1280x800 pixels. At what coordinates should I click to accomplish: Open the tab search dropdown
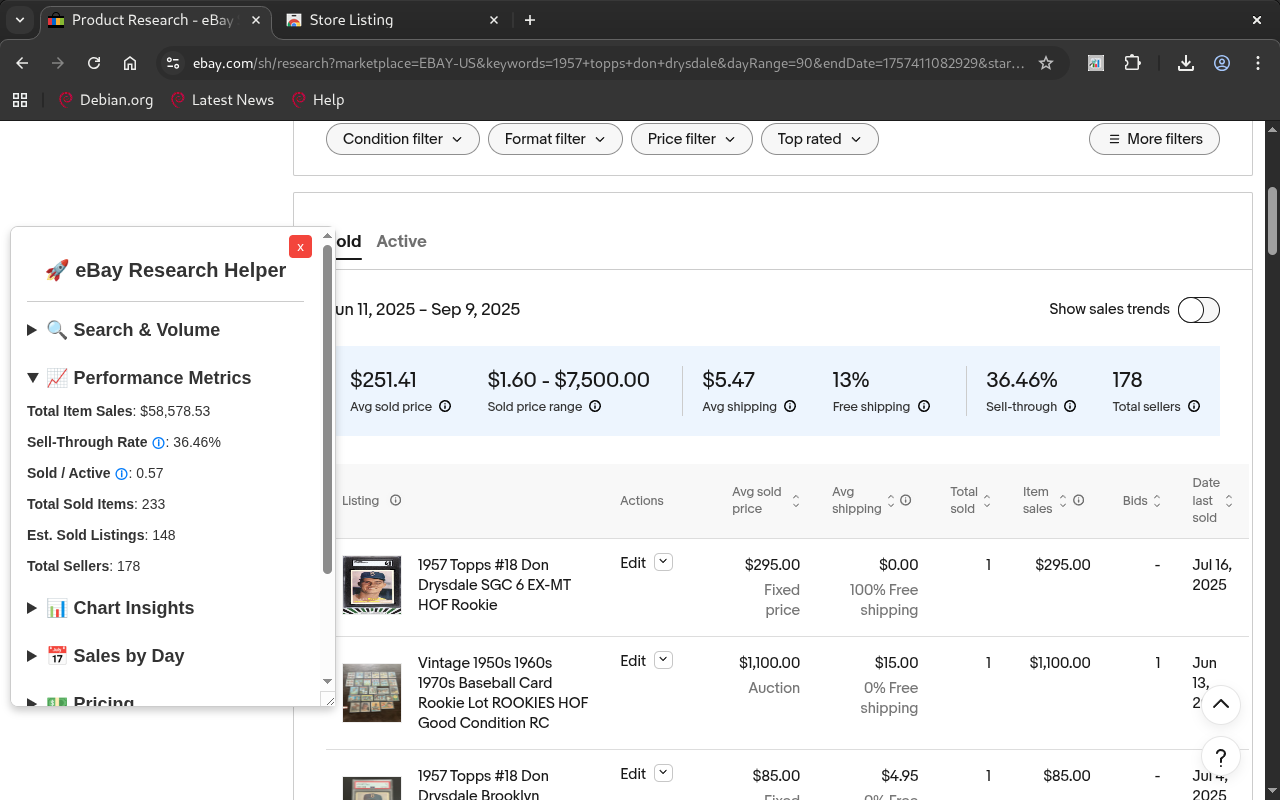20,20
